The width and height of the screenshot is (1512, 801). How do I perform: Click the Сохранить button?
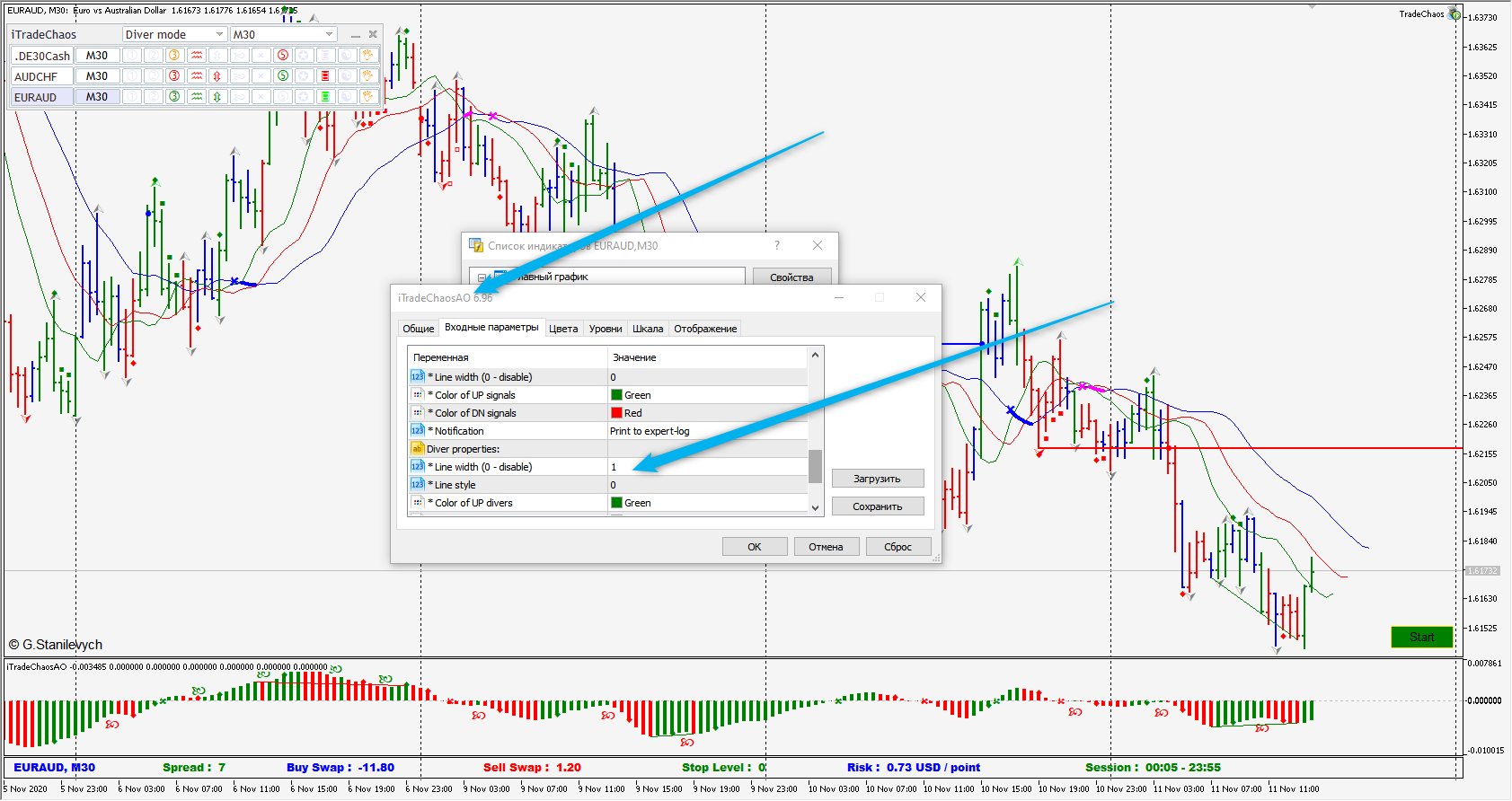click(878, 506)
